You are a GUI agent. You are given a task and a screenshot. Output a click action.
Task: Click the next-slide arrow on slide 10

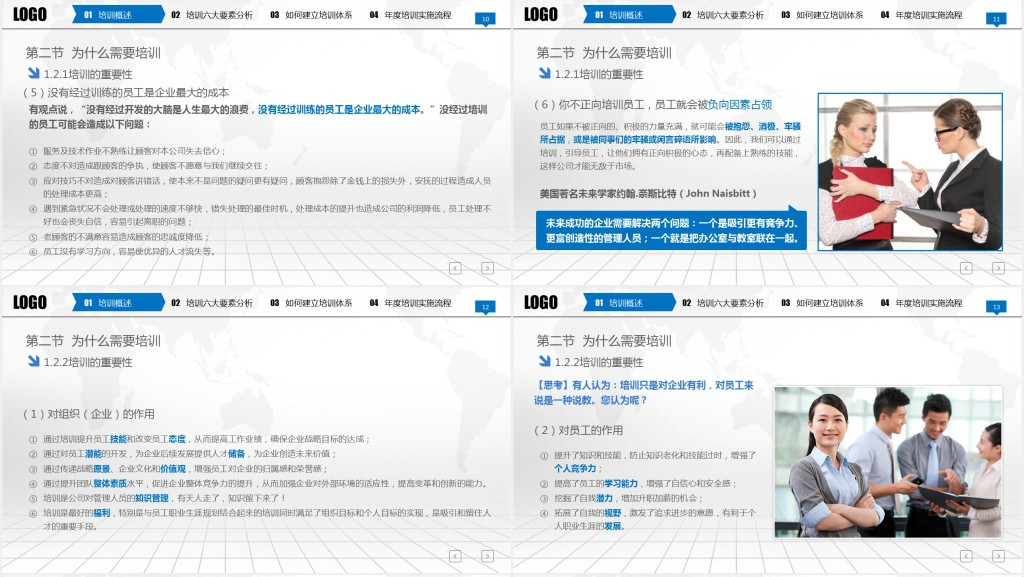[x=487, y=268]
